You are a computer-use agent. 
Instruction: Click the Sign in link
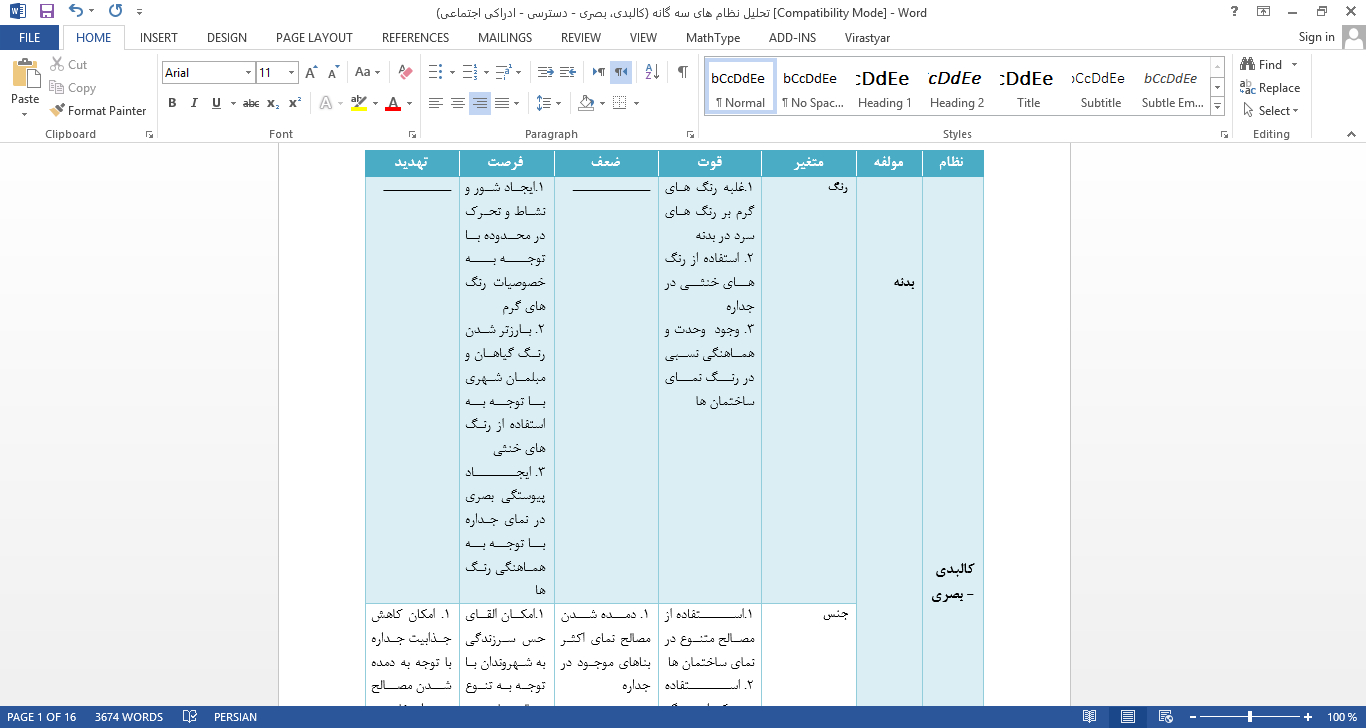click(1316, 36)
